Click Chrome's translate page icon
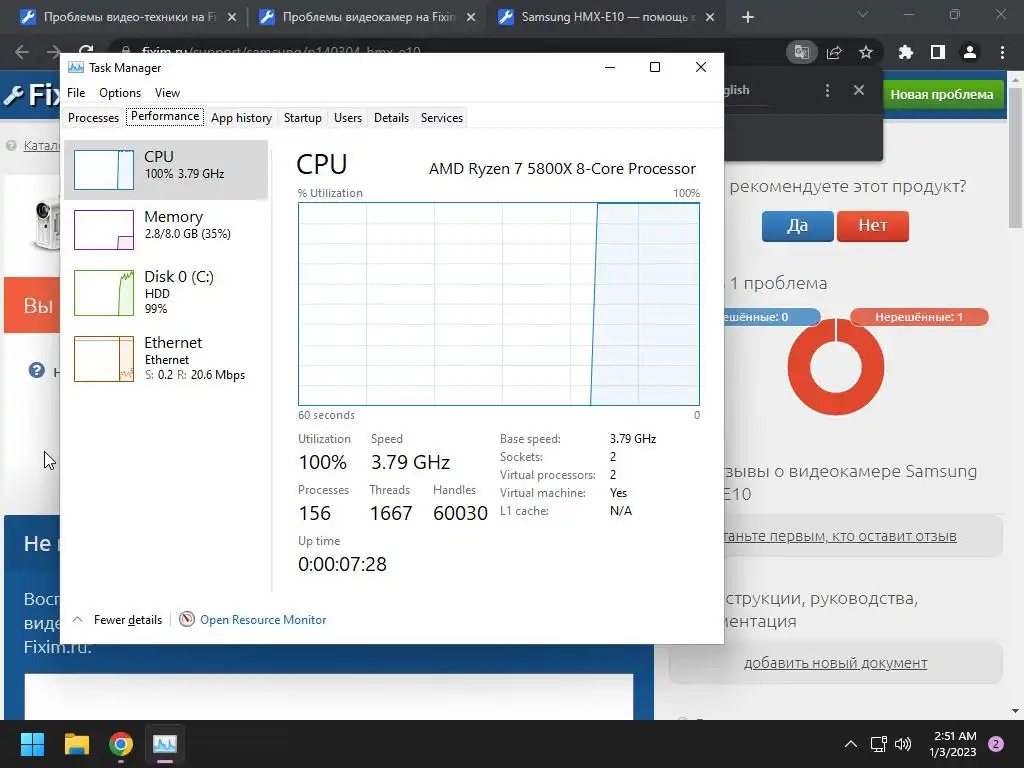The image size is (1024, 768). (801, 52)
